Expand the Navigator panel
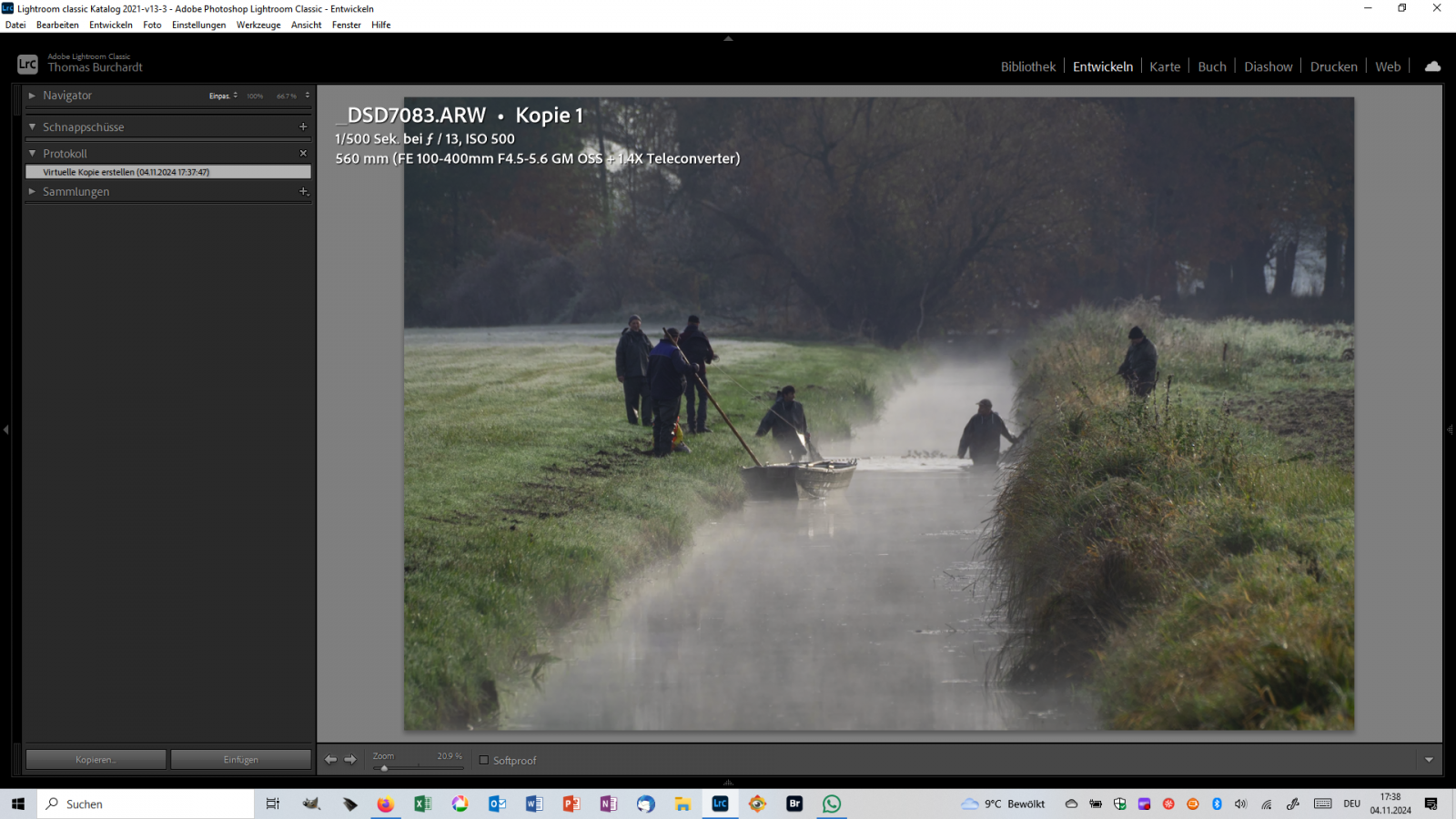 (32, 95)
